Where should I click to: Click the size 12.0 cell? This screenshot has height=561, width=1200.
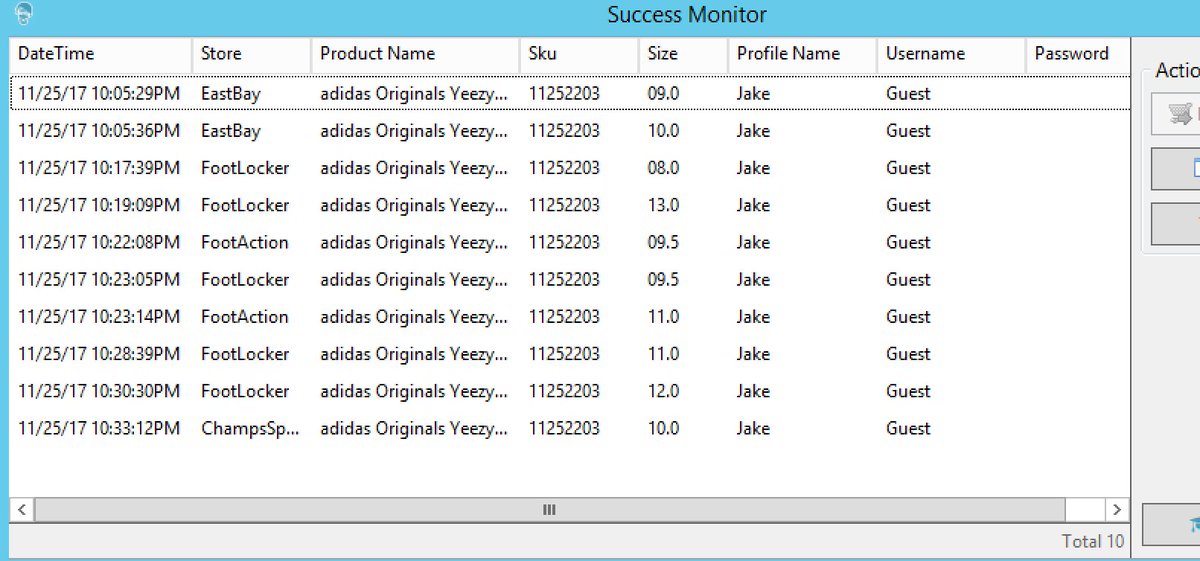point(663,391)
